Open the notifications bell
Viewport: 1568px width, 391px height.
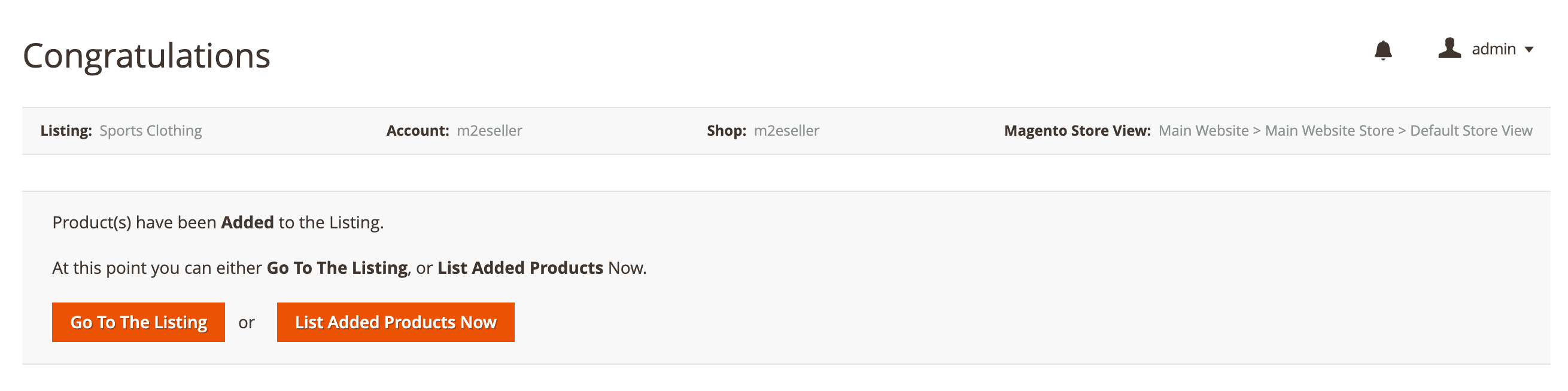1382,50
